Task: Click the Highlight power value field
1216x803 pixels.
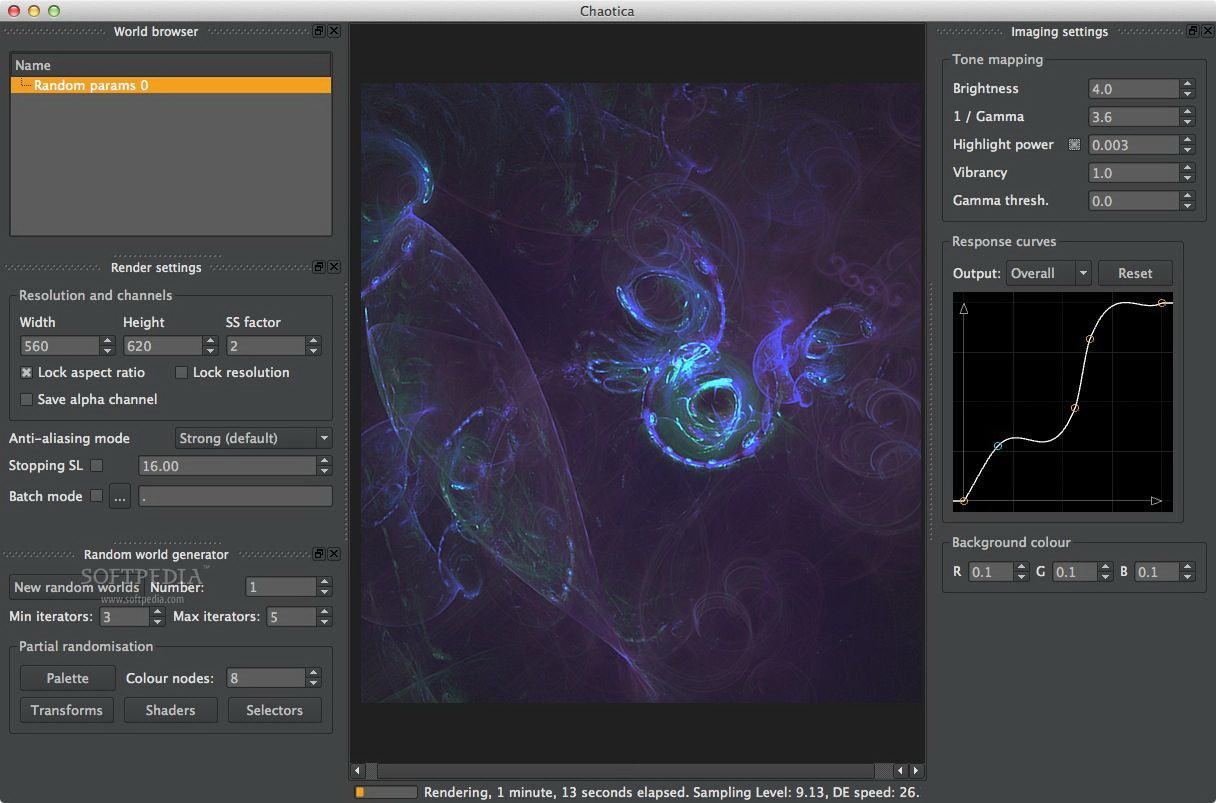Action: (x=1134, y=145)
